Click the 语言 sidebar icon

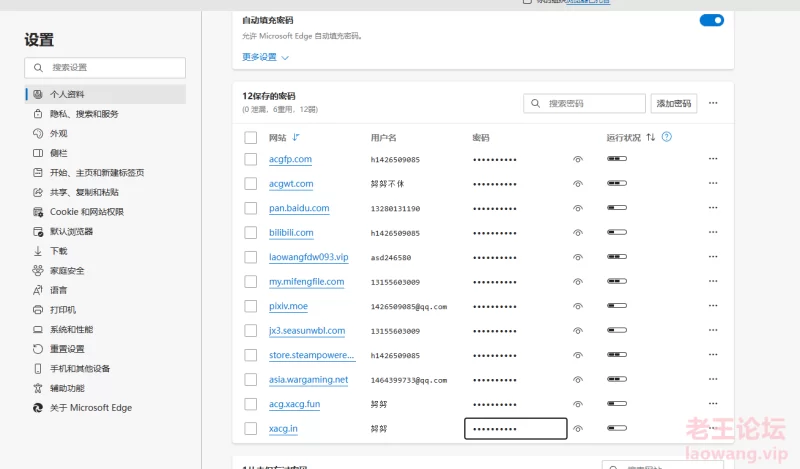click(x=38, y=290)
